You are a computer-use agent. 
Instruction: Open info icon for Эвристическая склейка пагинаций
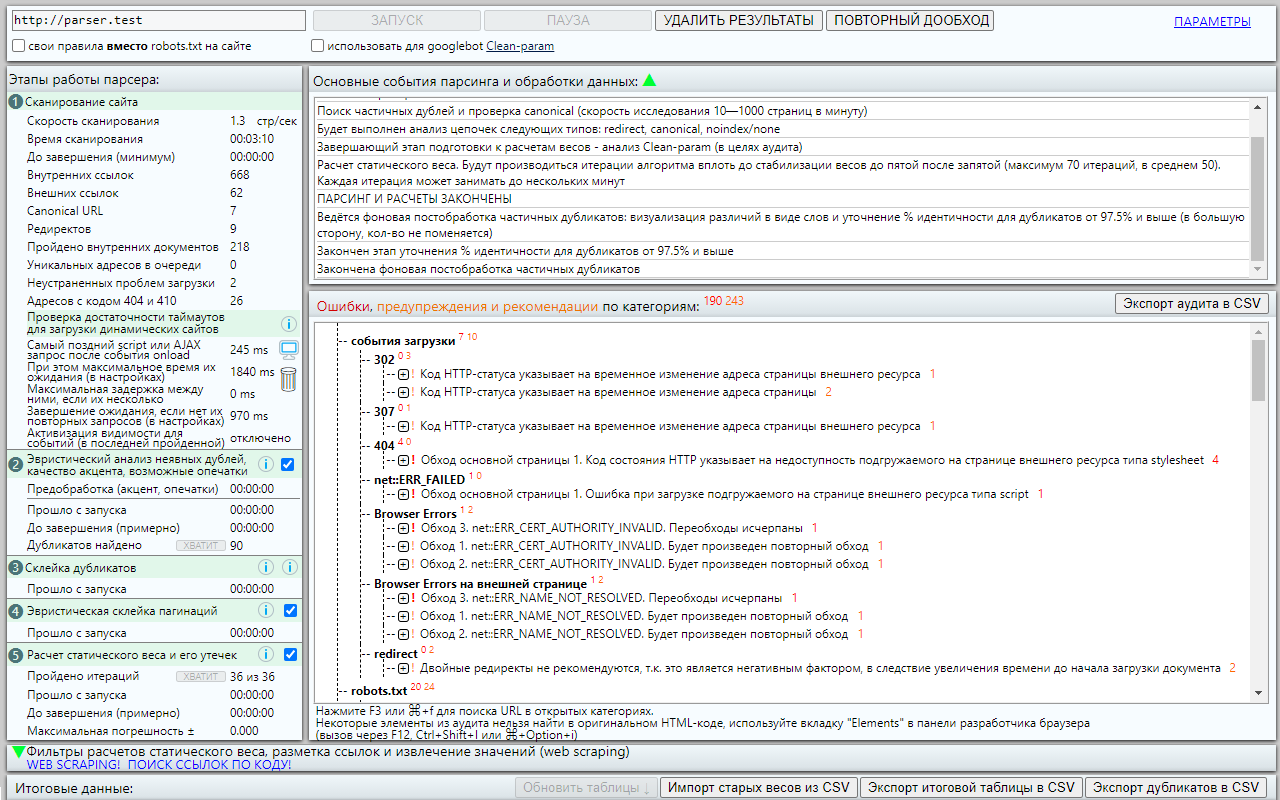coord(266,610)
